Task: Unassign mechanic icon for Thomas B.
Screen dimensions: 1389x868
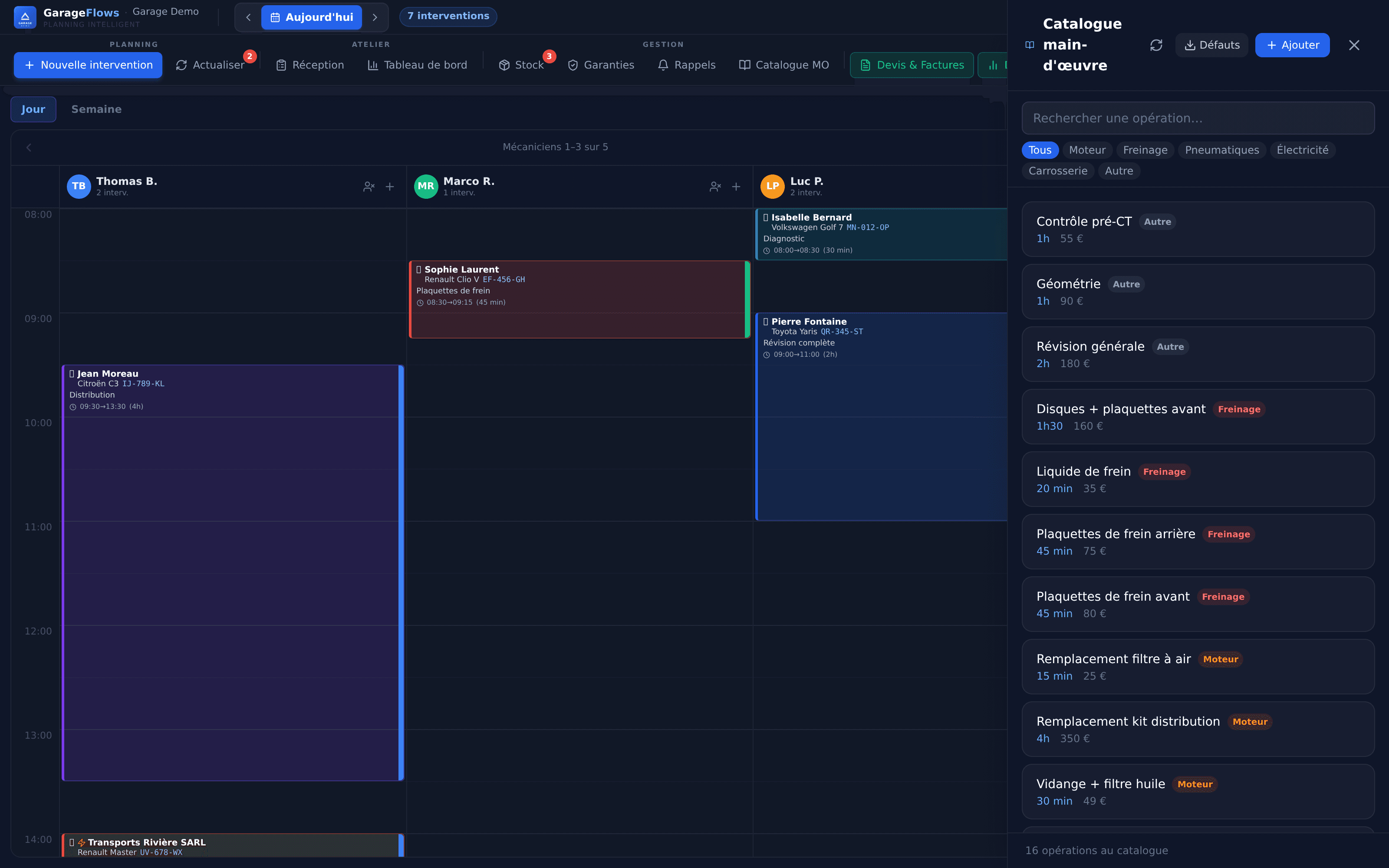Action: pos(369,187)
